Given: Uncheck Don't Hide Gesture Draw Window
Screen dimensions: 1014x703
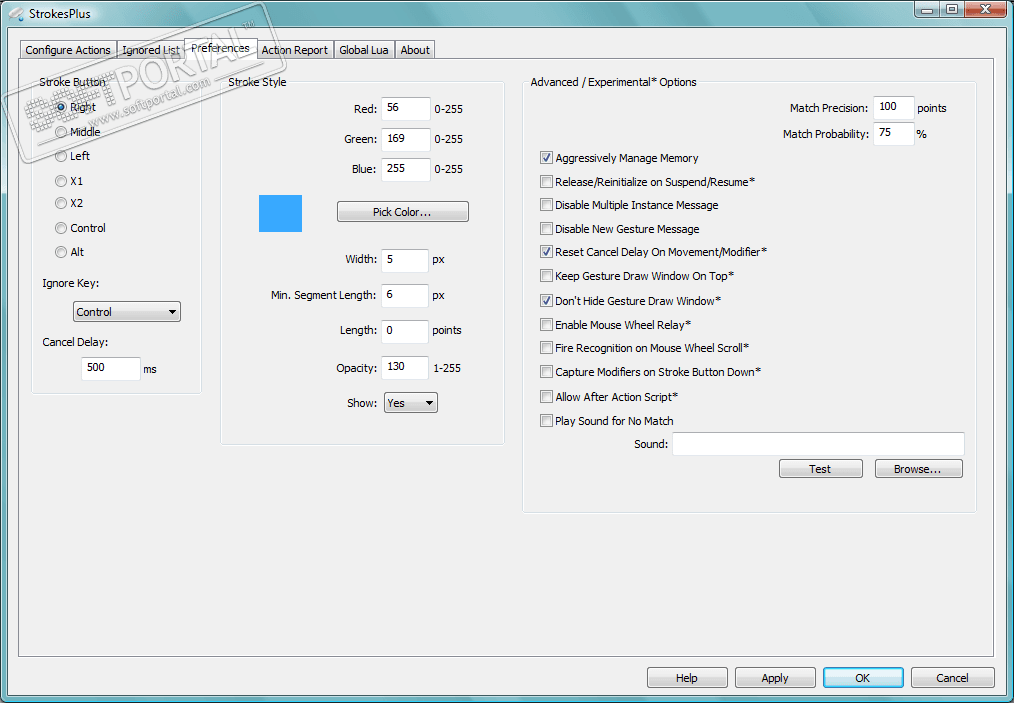Looking at the screenshot, I should (x=546, y=301).
